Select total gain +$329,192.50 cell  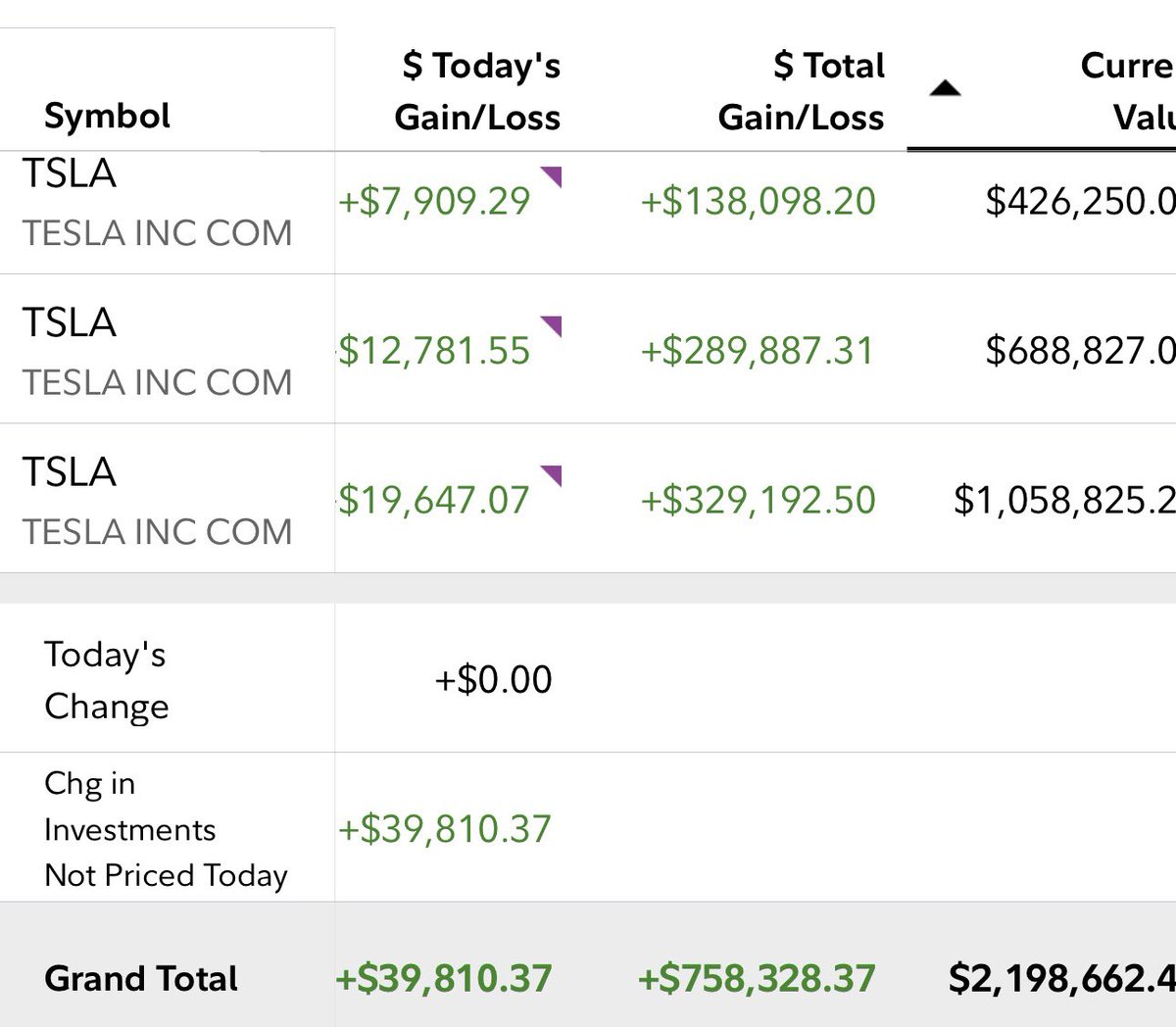[x=758, y=500]
